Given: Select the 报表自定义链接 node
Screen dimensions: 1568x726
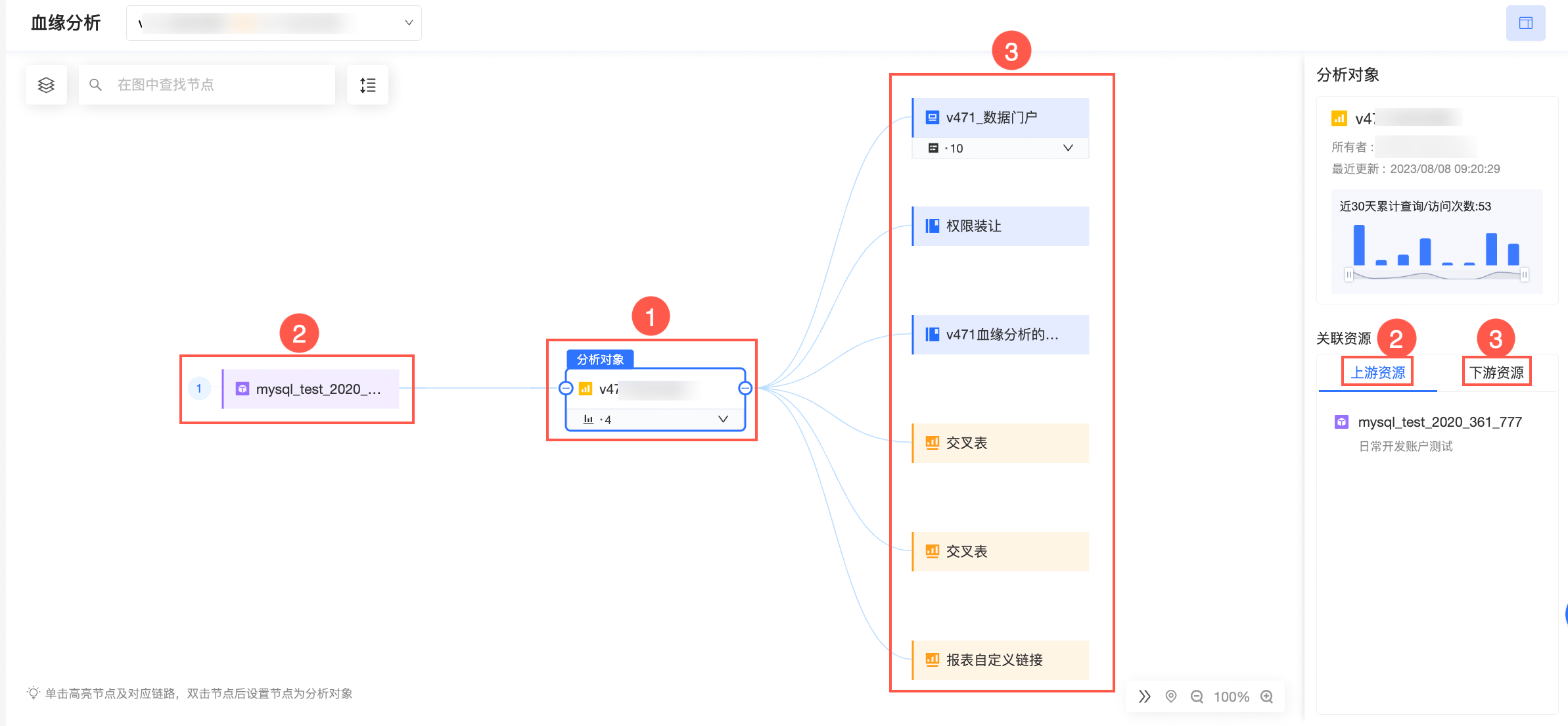Looking at the screenshot, I should coord(1000,660).
